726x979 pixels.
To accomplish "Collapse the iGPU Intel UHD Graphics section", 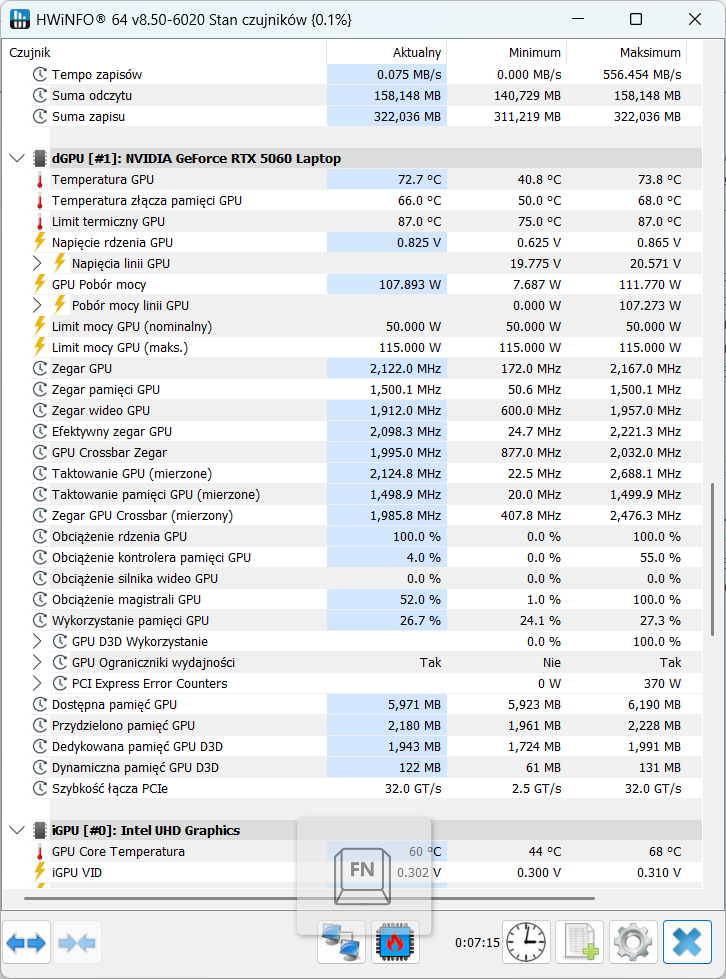I will click(17, 830).
